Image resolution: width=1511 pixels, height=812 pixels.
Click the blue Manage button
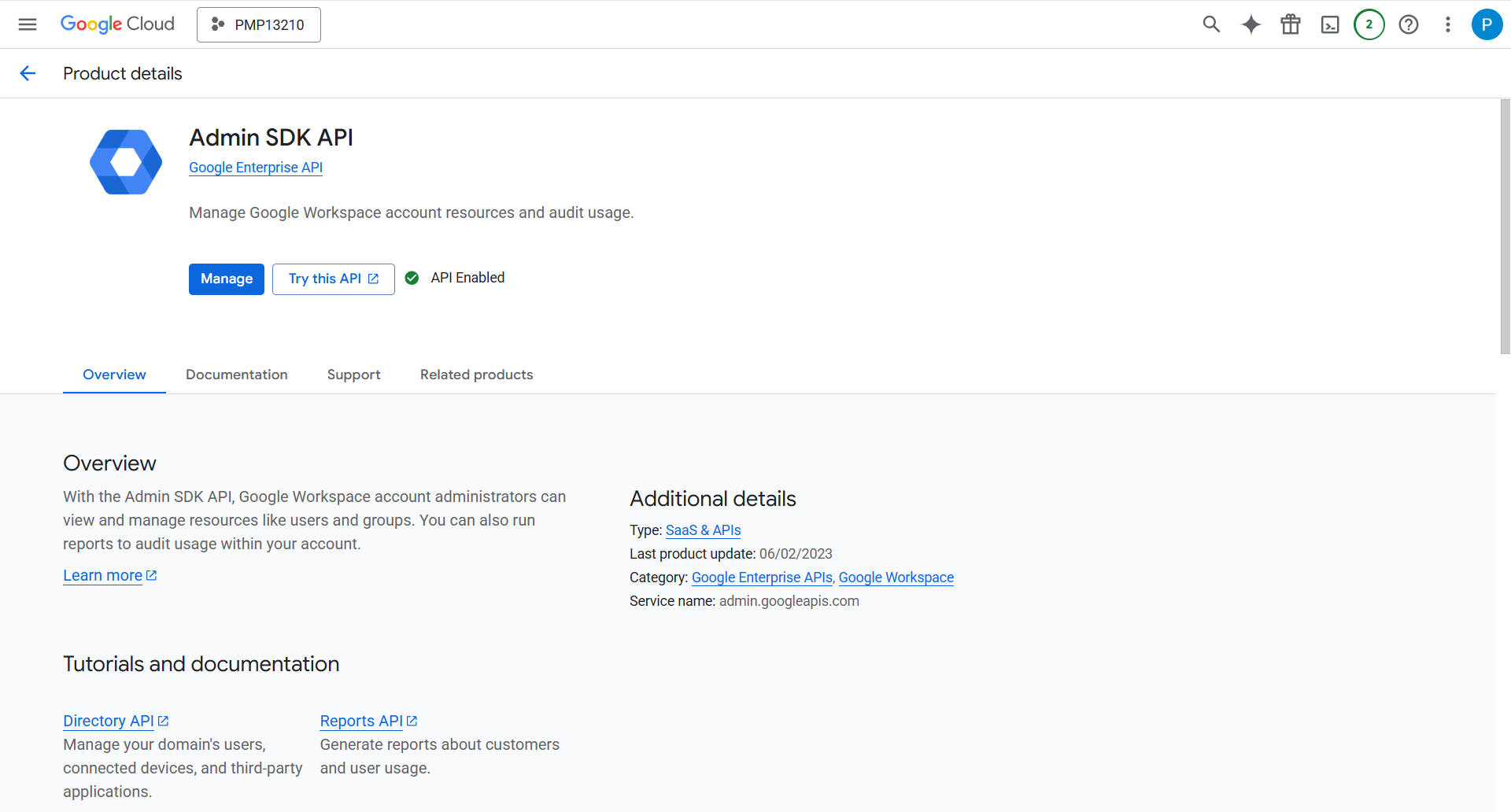coord(226,279)
